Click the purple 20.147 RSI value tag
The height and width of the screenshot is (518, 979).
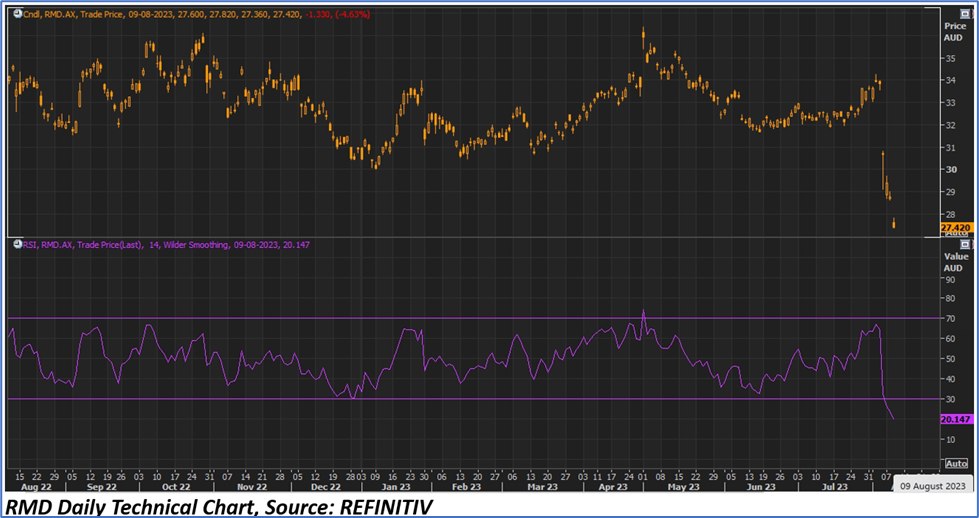click(x=955, y=419)
